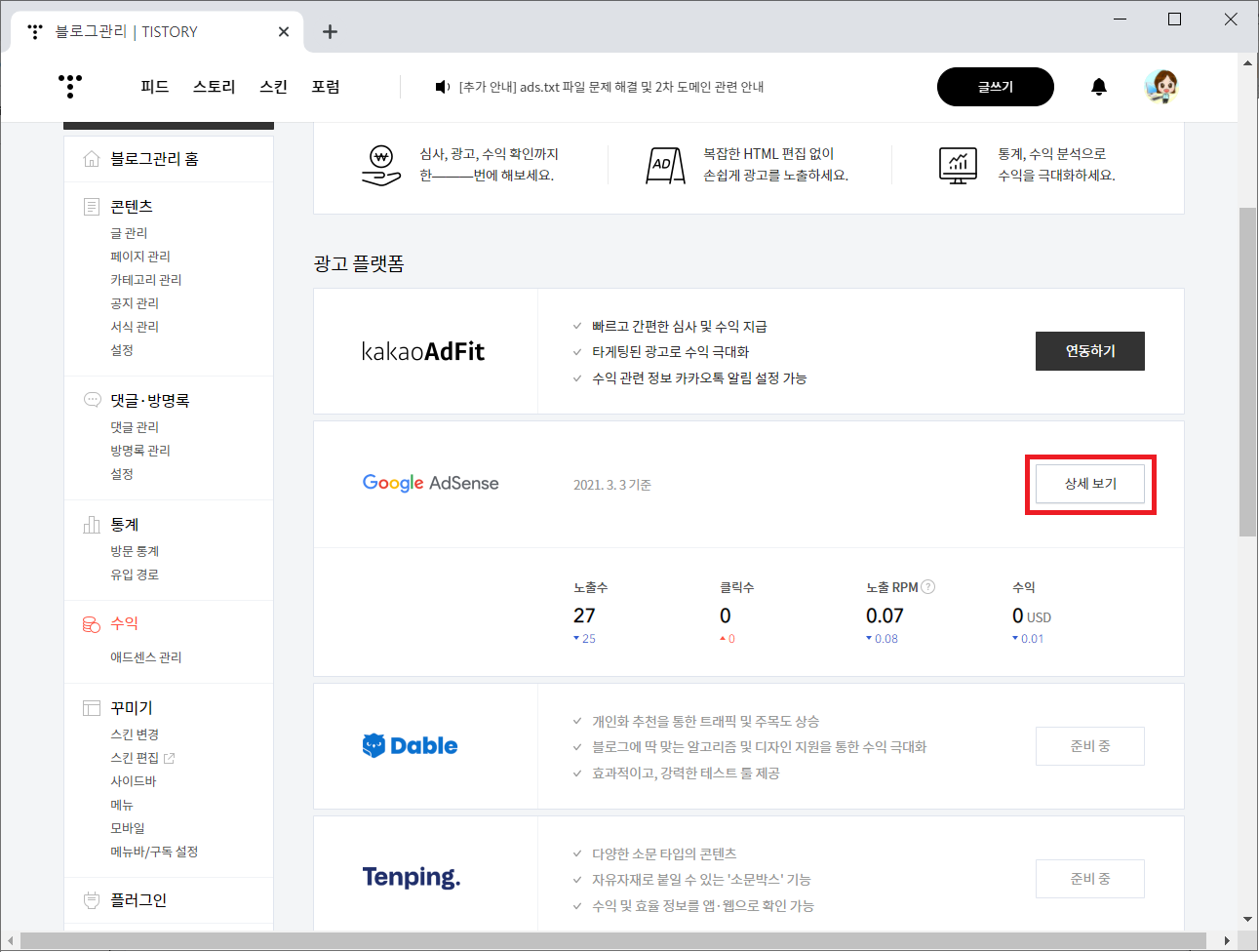Open the ads.txt announcement notice link
Screen dimensions: 1259x952
(x=611, y=87)
